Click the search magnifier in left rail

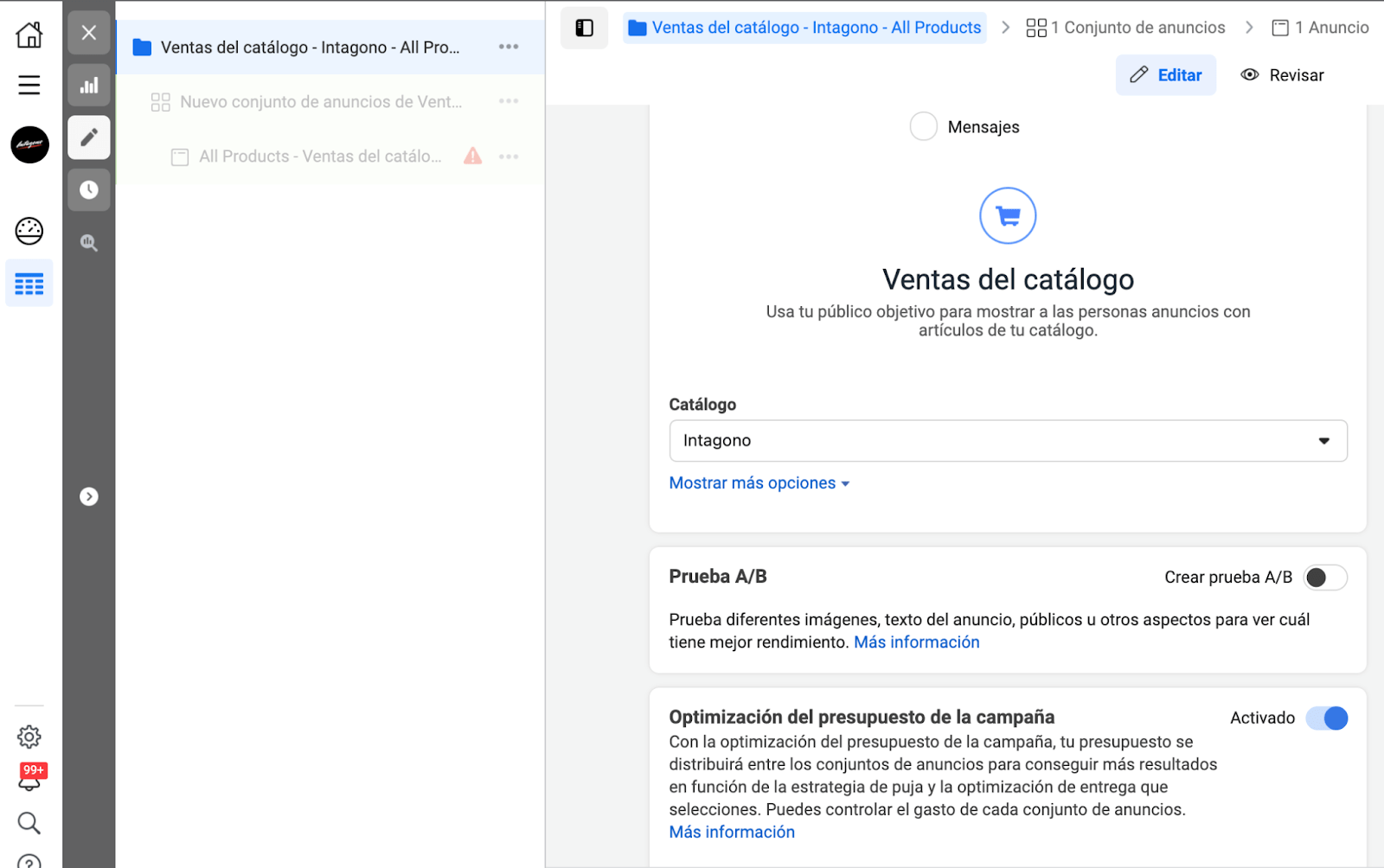click(x=29, y=822)
